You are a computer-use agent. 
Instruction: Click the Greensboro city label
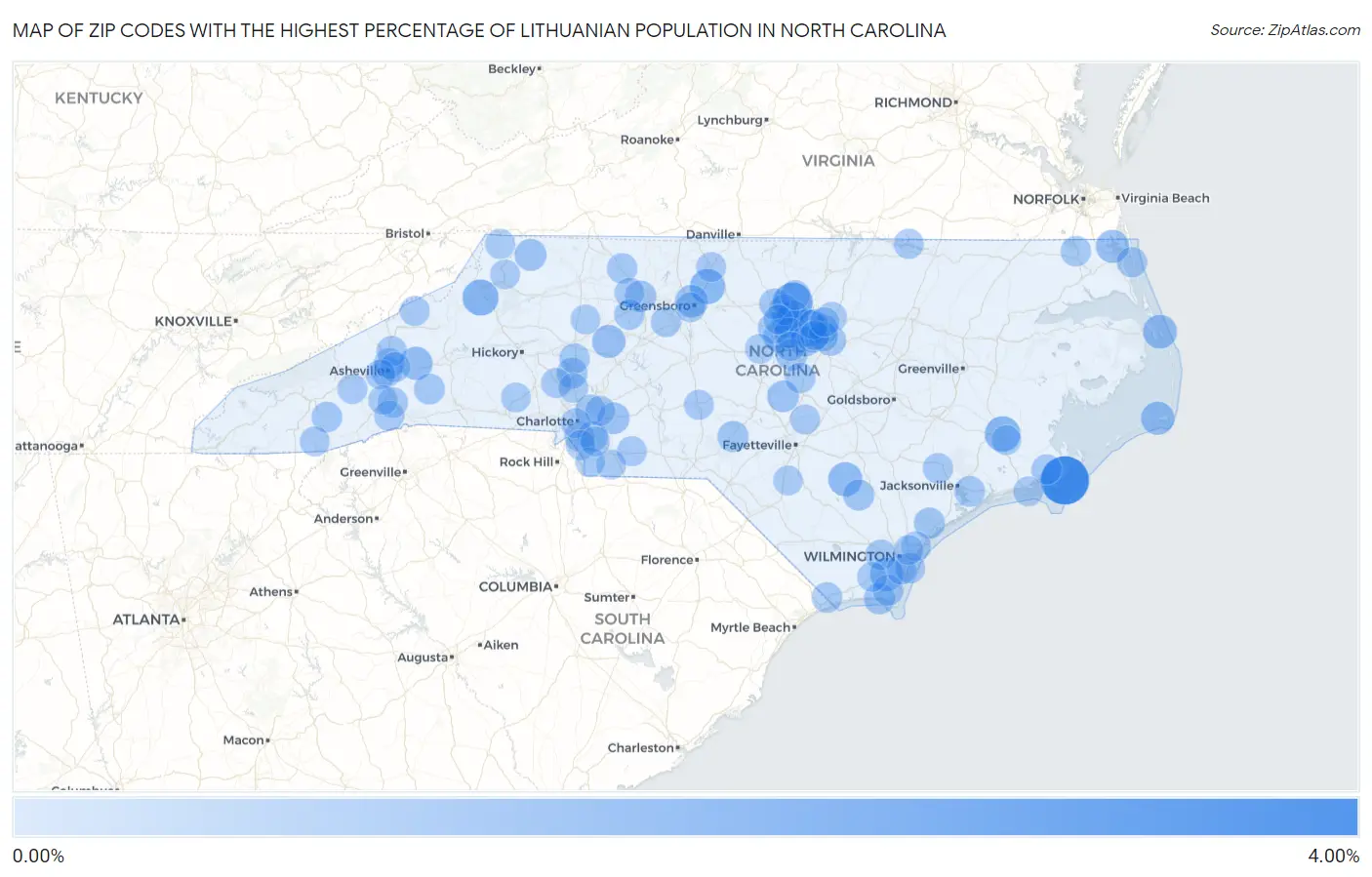pos(655,306)
